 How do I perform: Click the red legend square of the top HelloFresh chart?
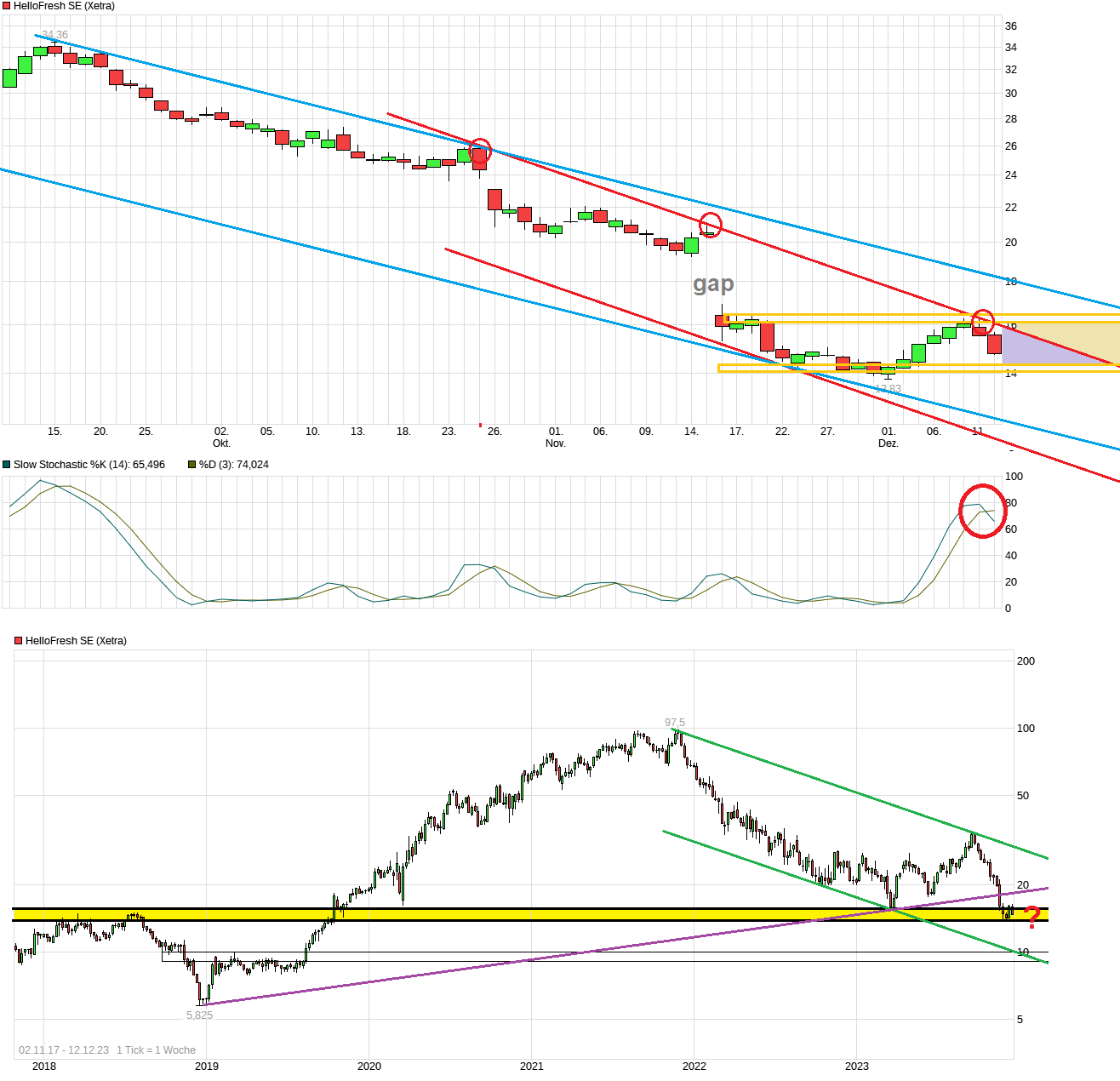click(x=7, y=6)
